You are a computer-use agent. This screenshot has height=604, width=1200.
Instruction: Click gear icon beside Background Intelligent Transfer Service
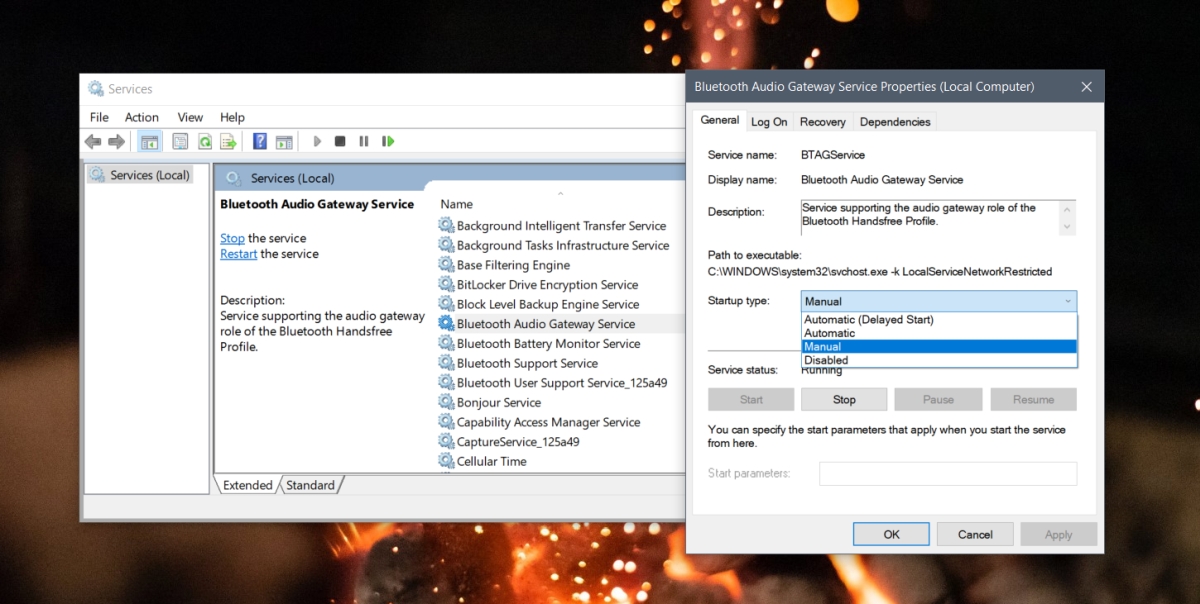tap(446, 226)
